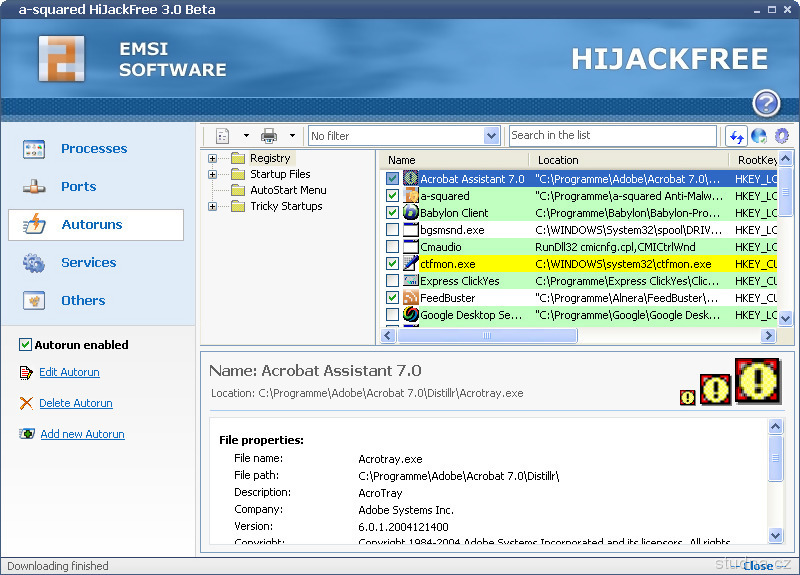Click the globe online update icon
The height and width of the screenshot is (575, 800).
click(759, 136)
